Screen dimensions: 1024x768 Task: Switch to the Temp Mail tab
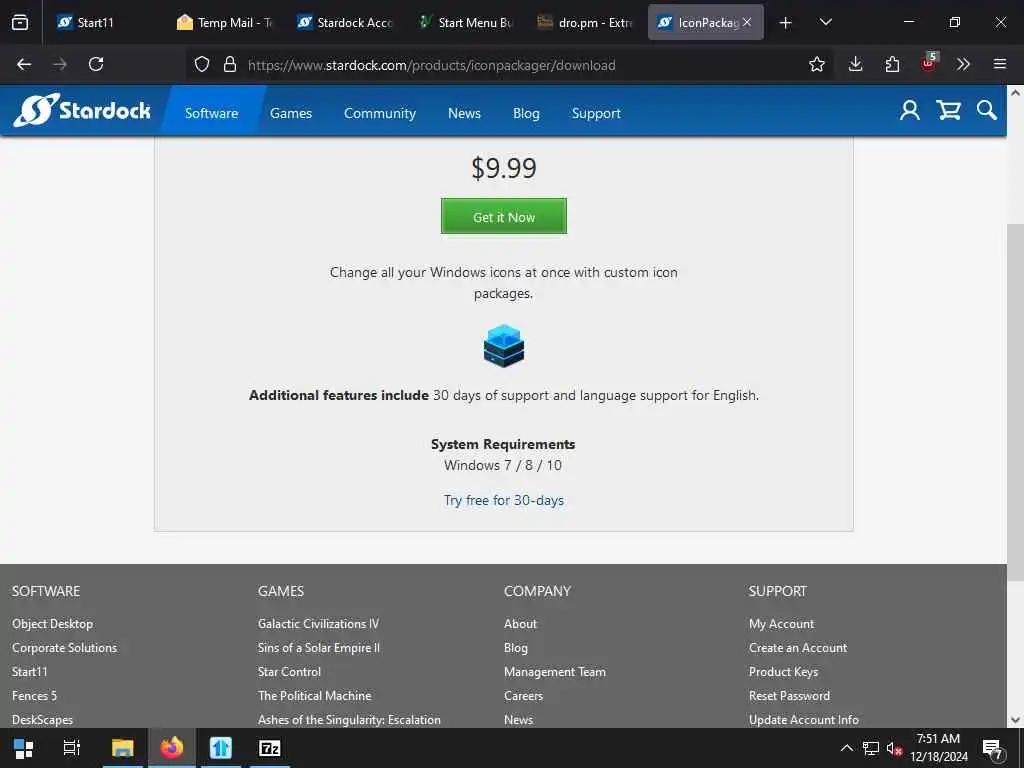(x=225, y=22)
